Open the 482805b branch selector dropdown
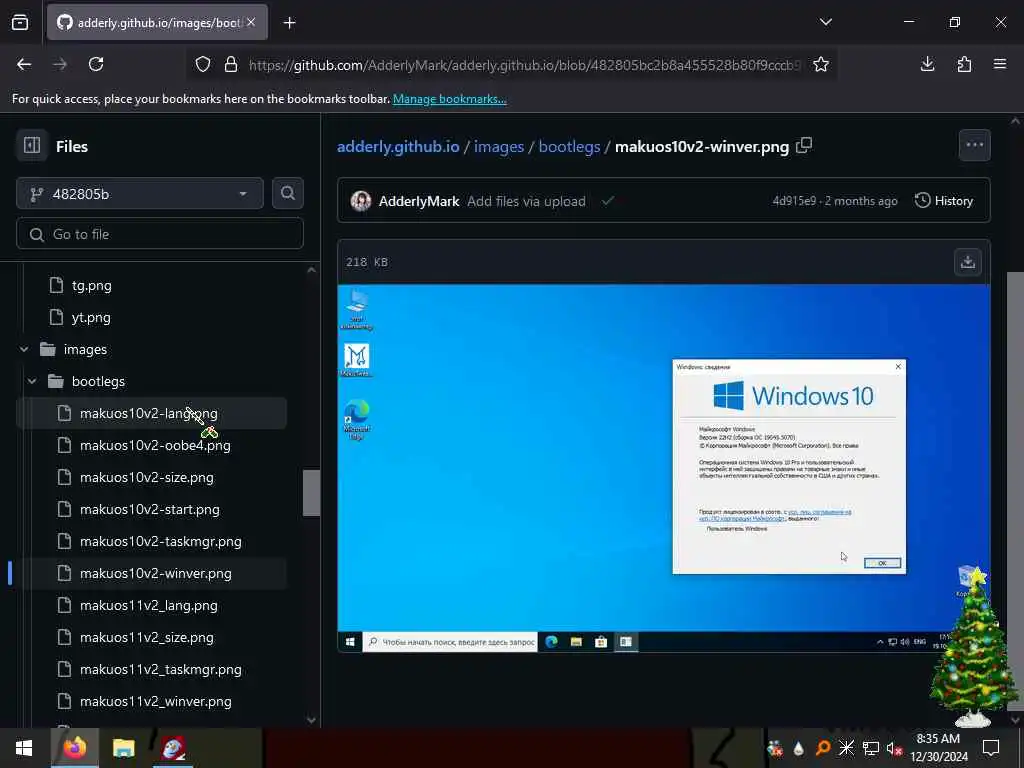 click(x=140, y=193)
